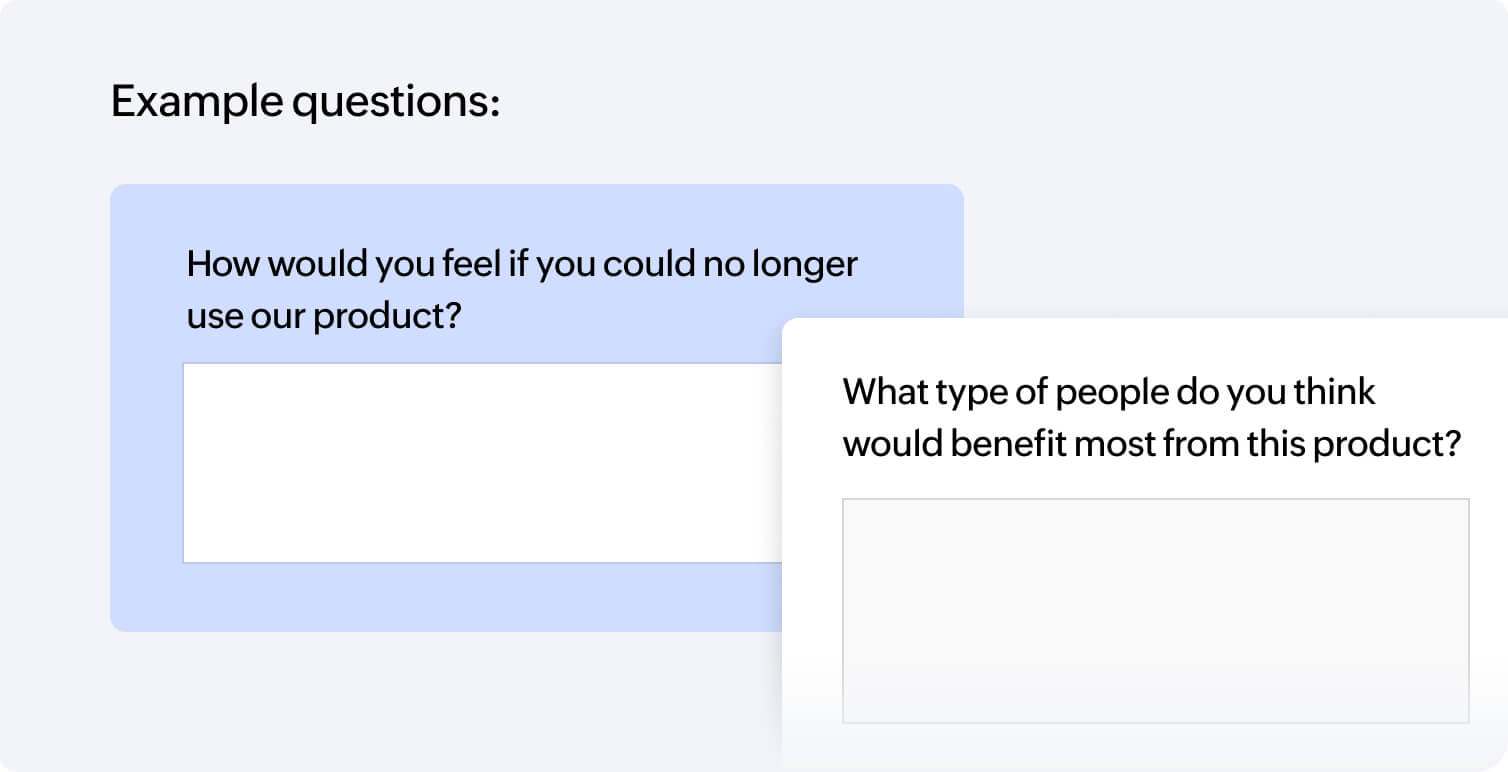This screenshot has width=1508, height=772.
Task: Click the word "Example" in the heading
Action: pyautogui.click(x=196, y=101)
